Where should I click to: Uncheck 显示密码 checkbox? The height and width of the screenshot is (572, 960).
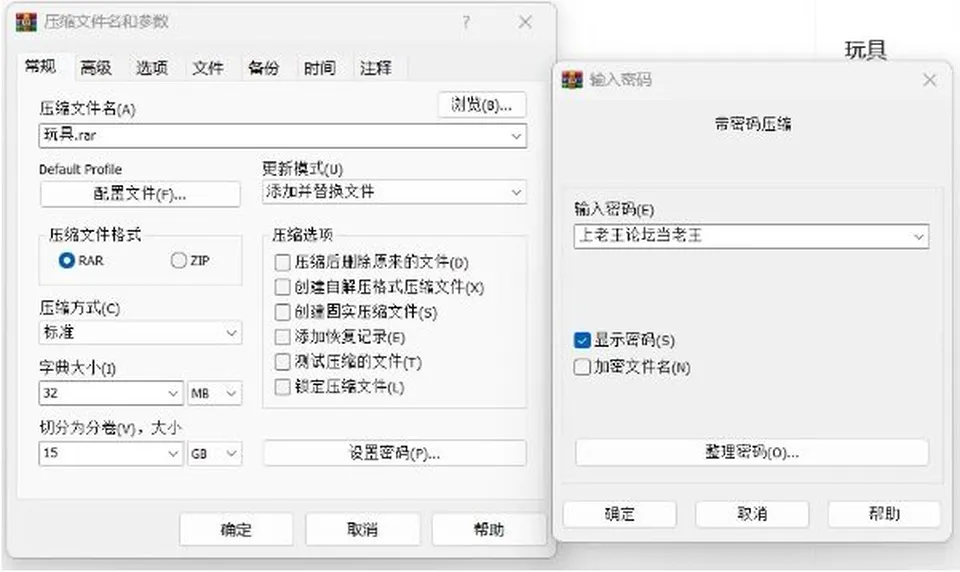(582, 340)
